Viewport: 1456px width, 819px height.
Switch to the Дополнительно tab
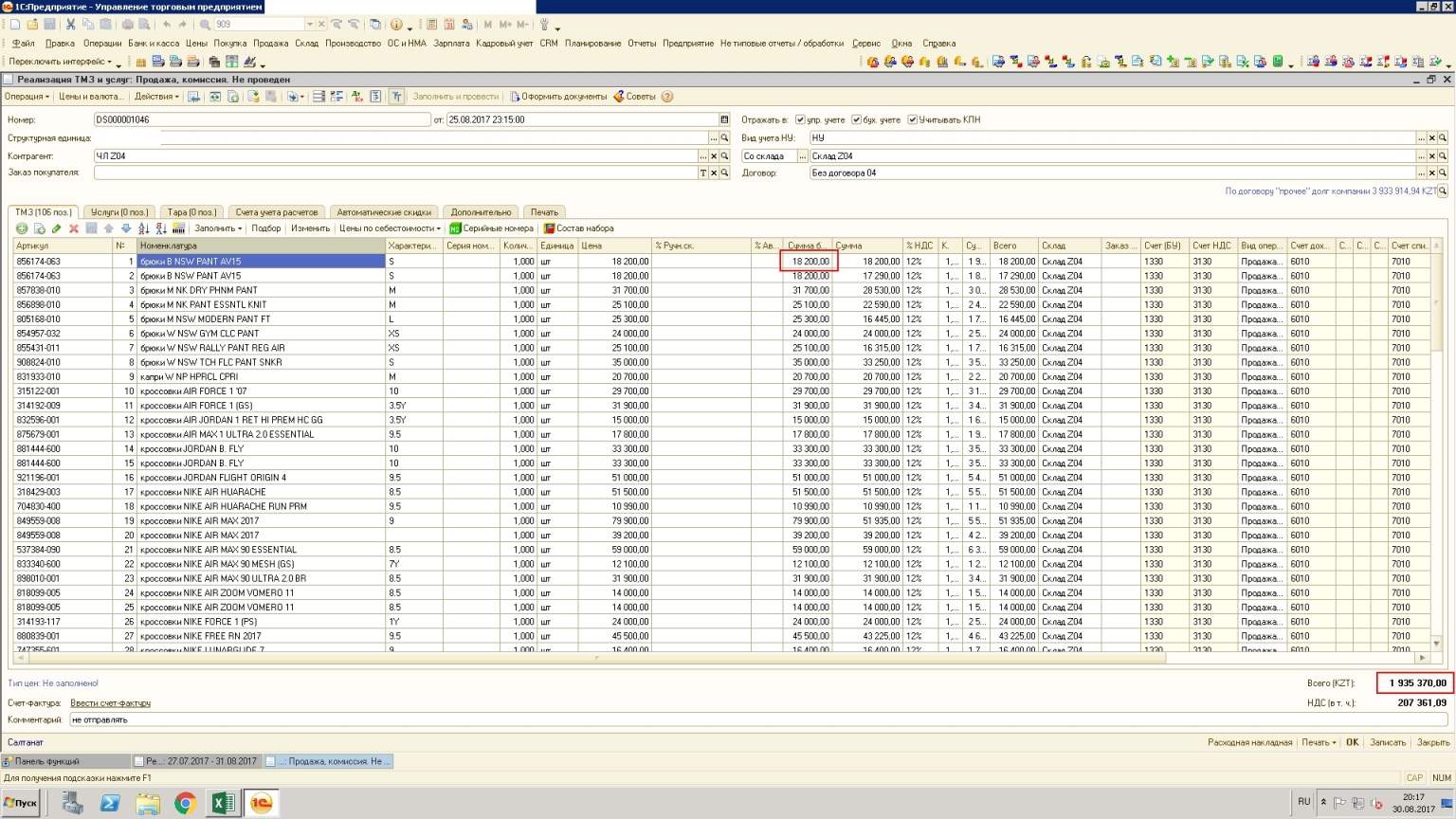(x=481, y=212)
